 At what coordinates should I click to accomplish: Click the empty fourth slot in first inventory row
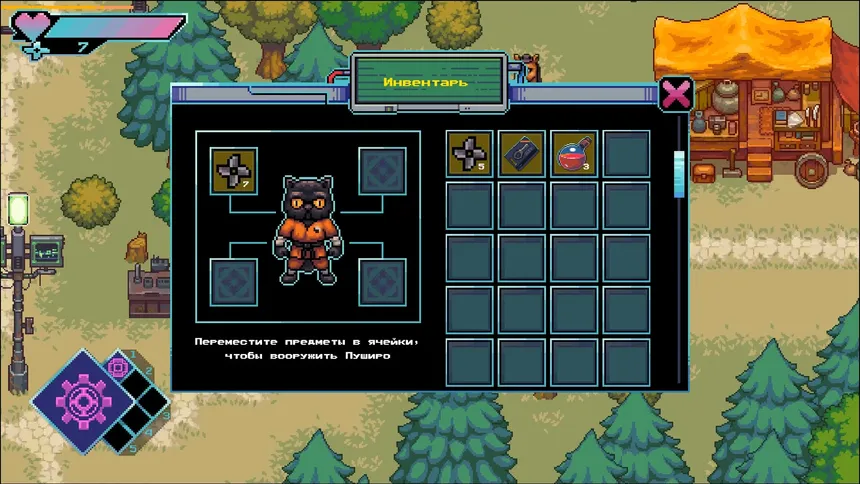point(626,154)
